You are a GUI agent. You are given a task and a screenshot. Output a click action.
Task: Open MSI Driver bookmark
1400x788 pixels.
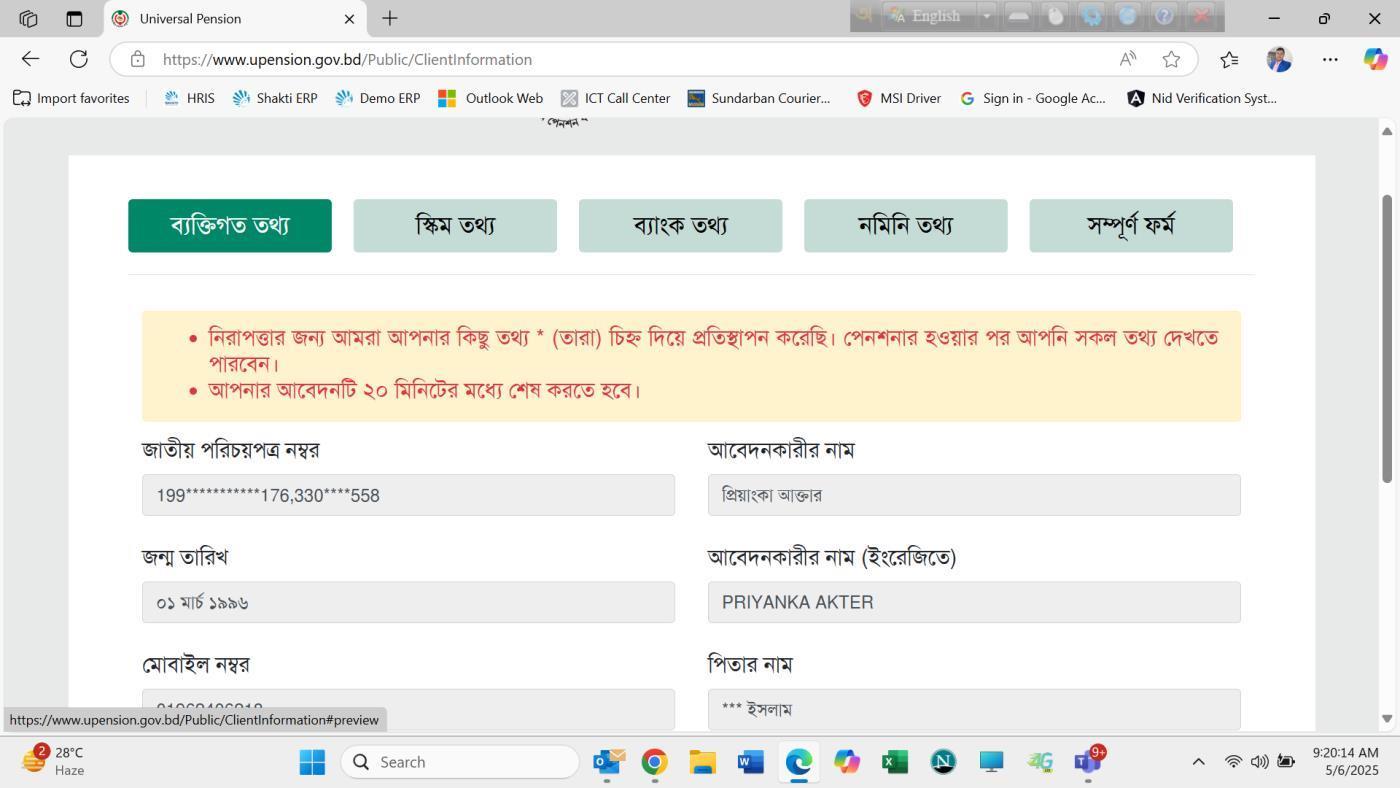pos(898,98)
